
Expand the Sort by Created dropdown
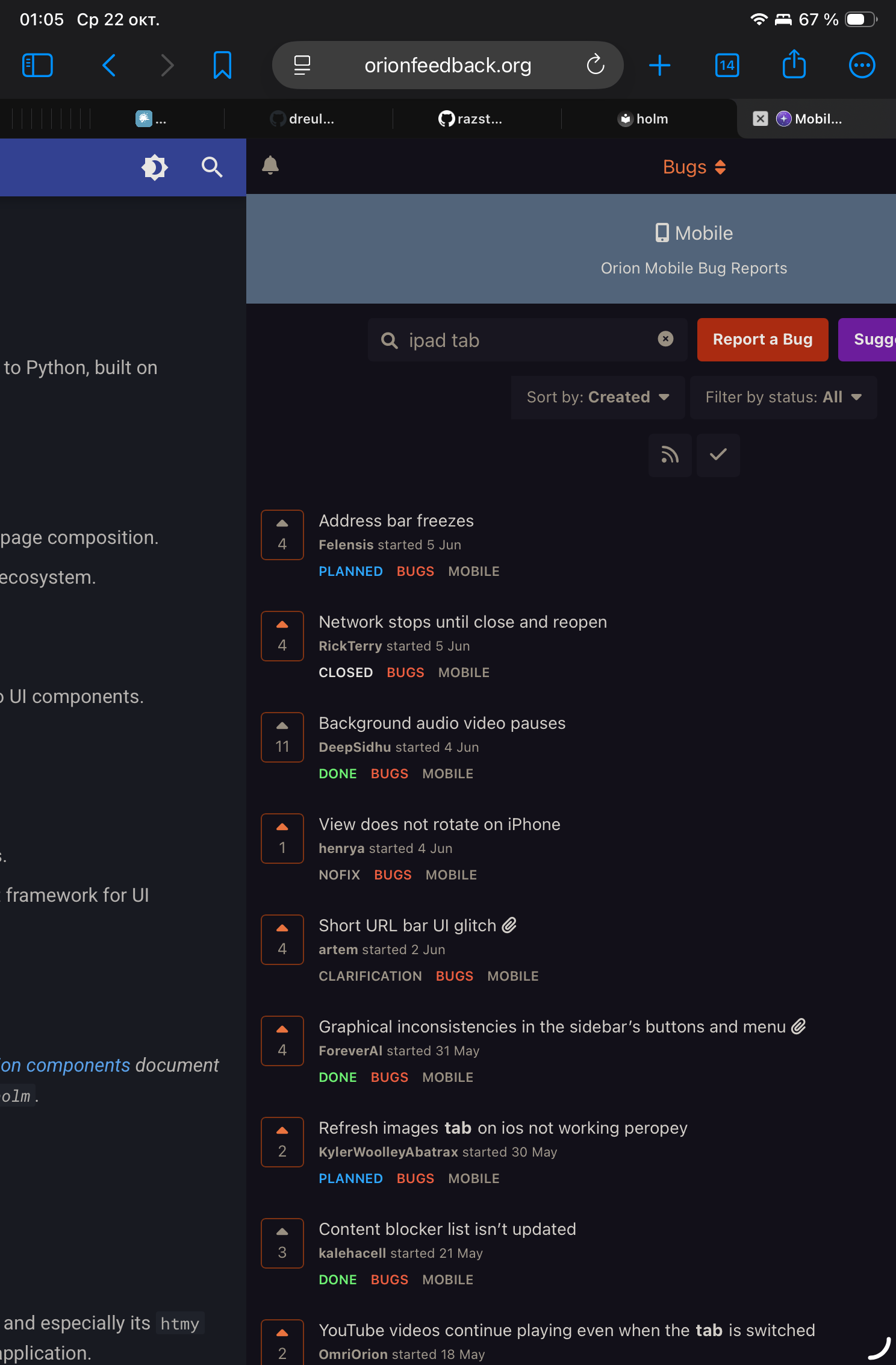[x=597, y=397]
